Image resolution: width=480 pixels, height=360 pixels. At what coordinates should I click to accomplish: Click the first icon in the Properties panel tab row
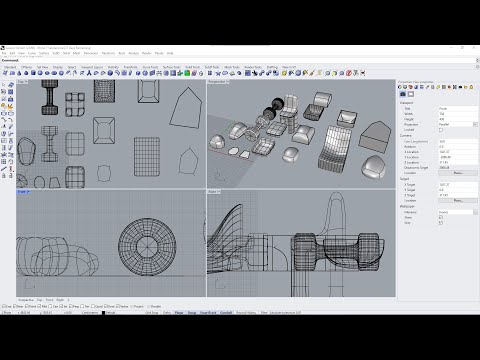(400, 87)
